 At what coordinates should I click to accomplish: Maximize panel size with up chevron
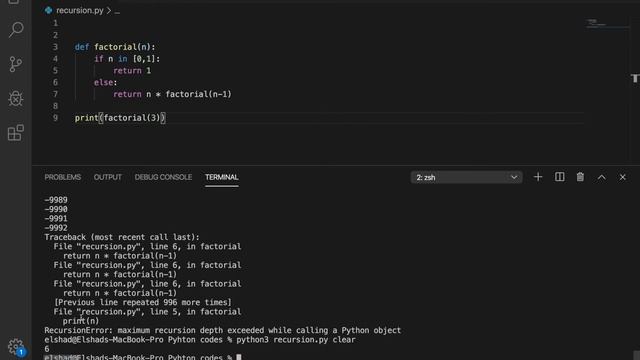click(x=601, y=177)
